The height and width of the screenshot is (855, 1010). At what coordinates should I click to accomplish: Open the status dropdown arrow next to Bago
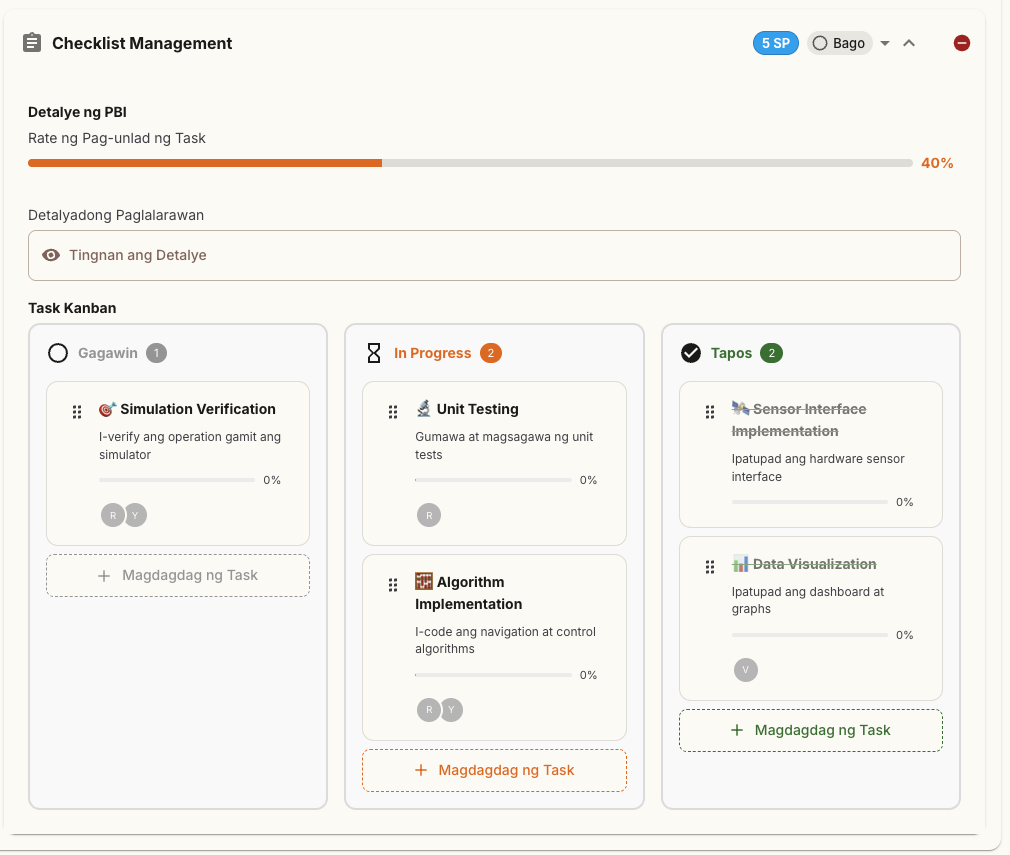tap(884, 43)
